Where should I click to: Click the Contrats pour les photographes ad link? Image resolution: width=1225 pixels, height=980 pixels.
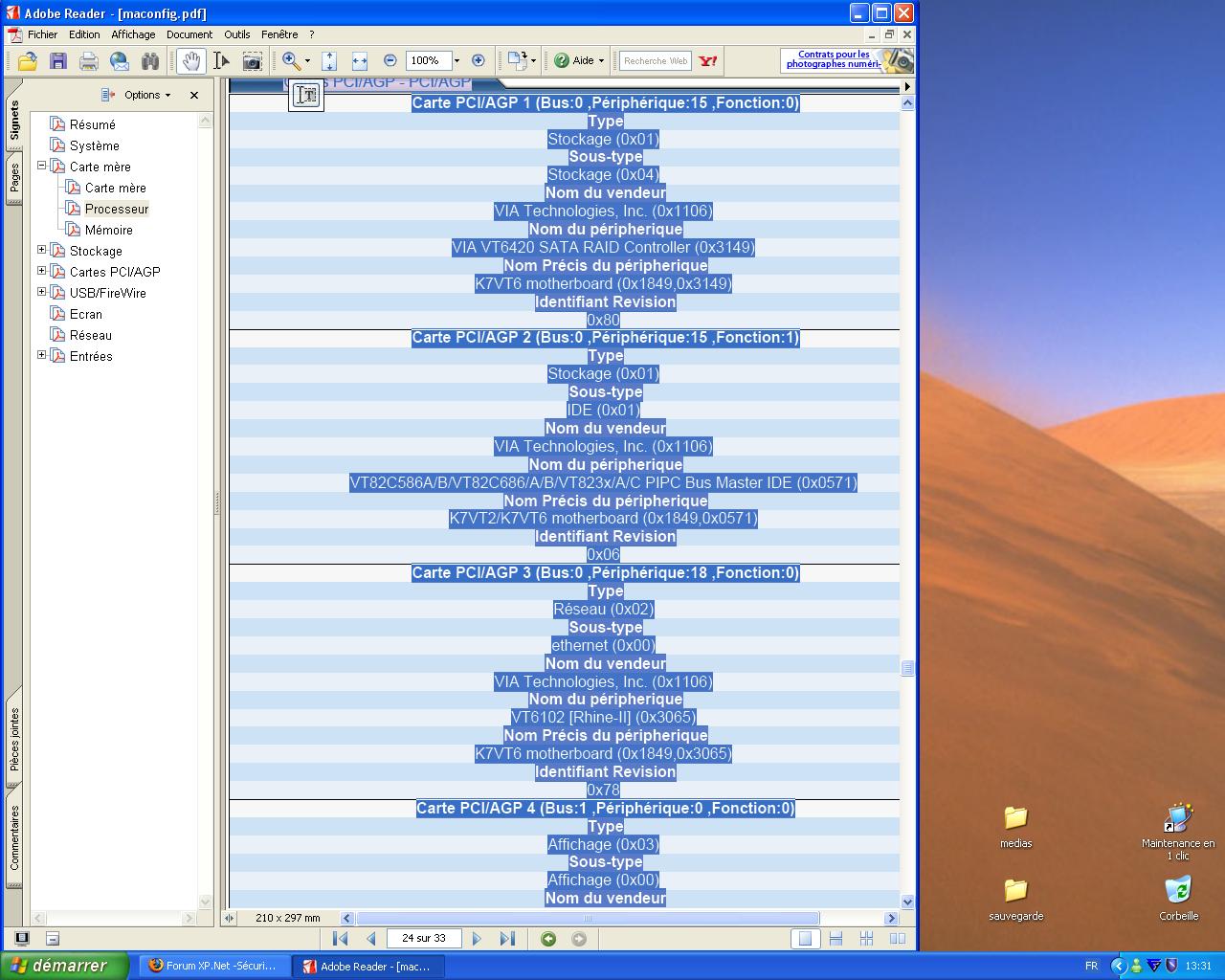846,60
